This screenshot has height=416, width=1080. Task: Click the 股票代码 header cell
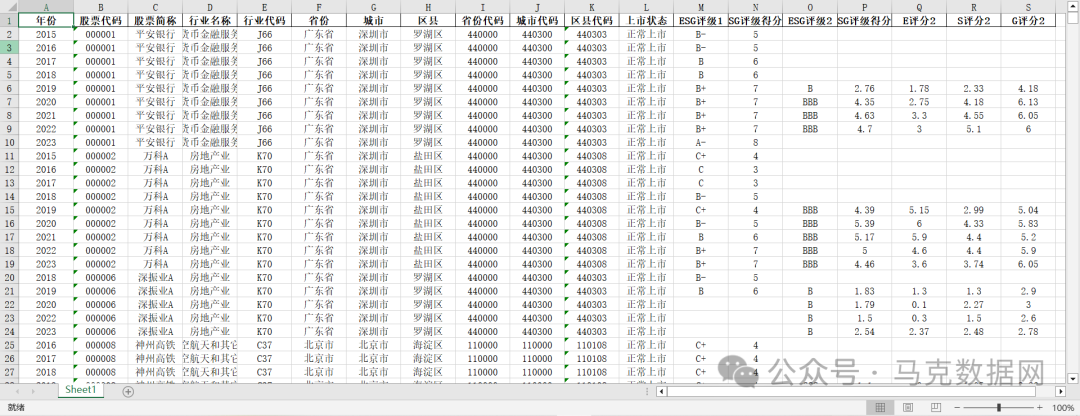(x=101, y=21)
